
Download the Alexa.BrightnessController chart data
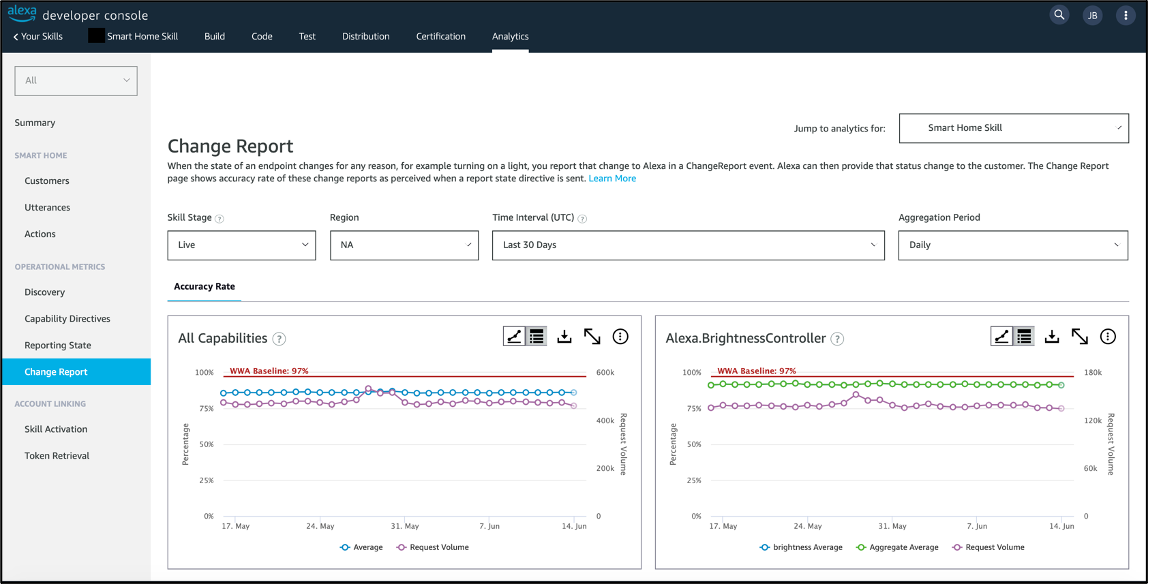[x=1051, y=336]
